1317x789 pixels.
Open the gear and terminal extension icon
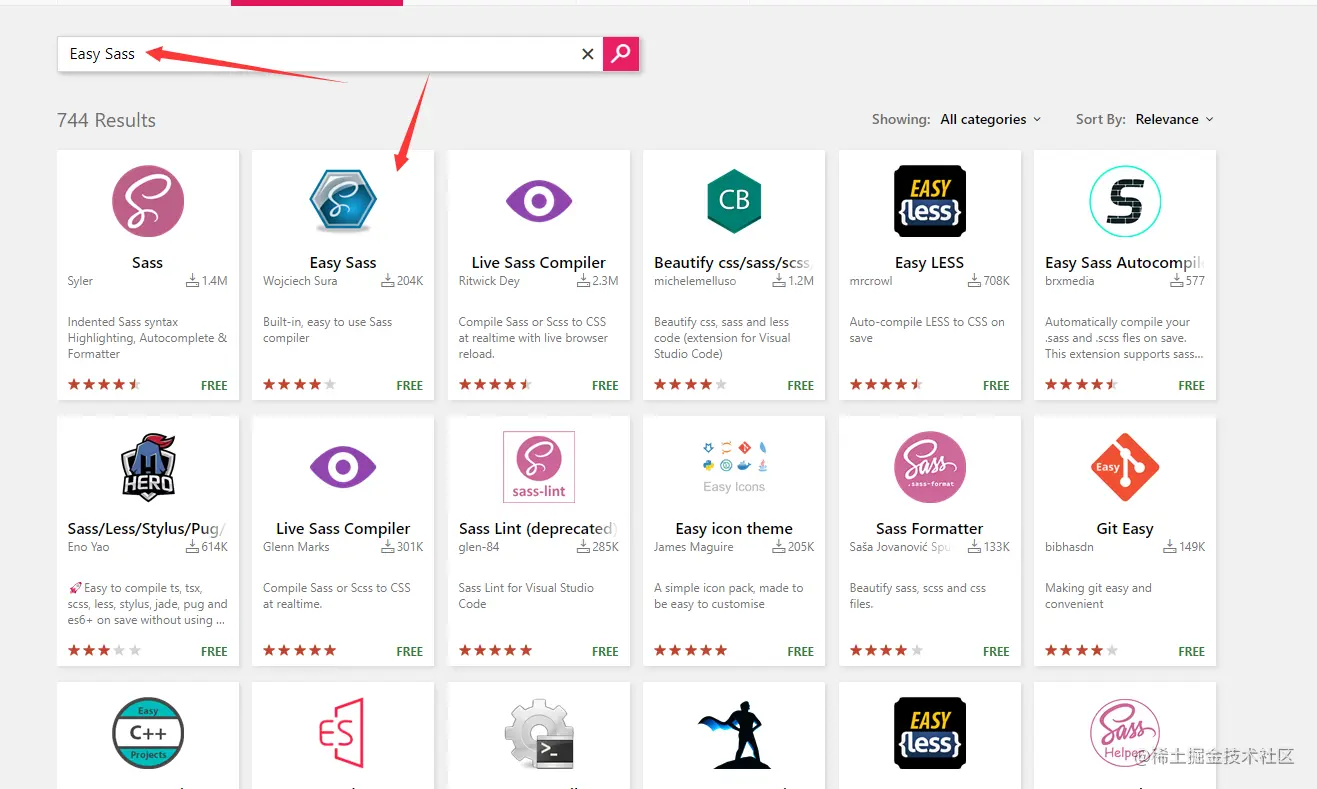click(x=539, y=733)
